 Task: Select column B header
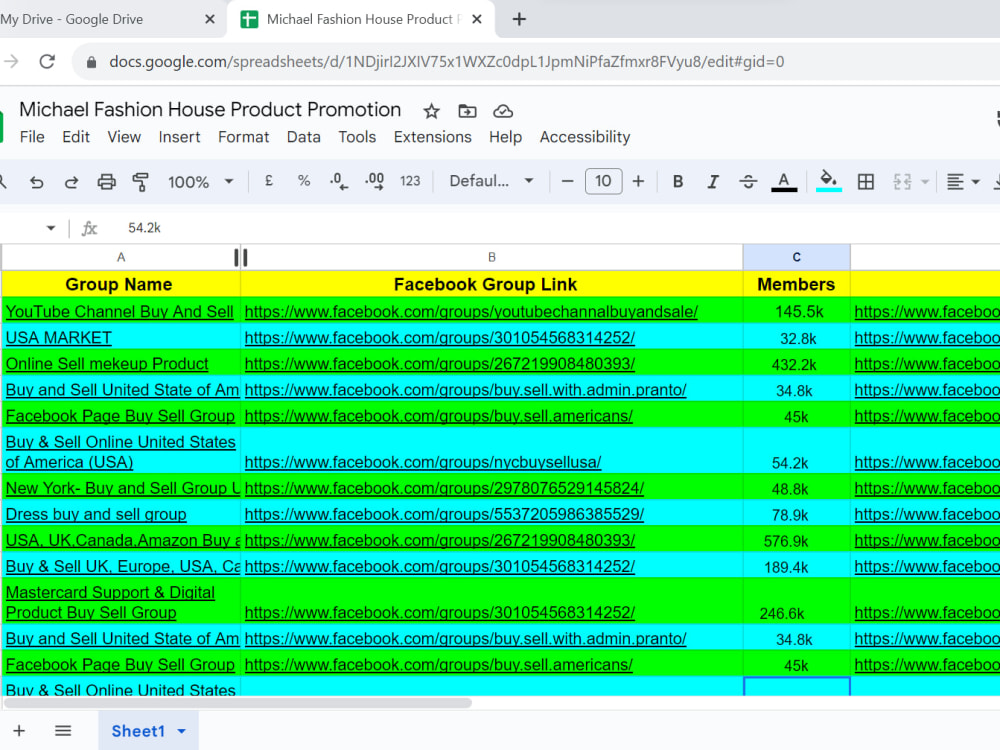tap(492, 257)
